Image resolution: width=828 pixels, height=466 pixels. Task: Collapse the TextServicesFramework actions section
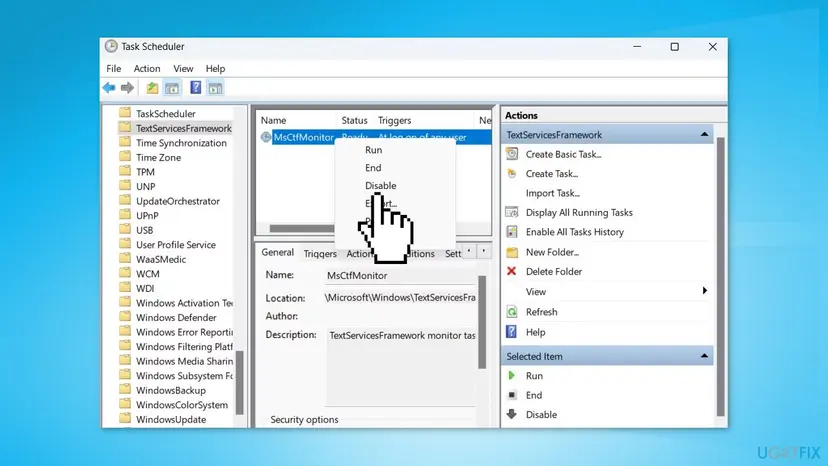[x=704, y=135]
